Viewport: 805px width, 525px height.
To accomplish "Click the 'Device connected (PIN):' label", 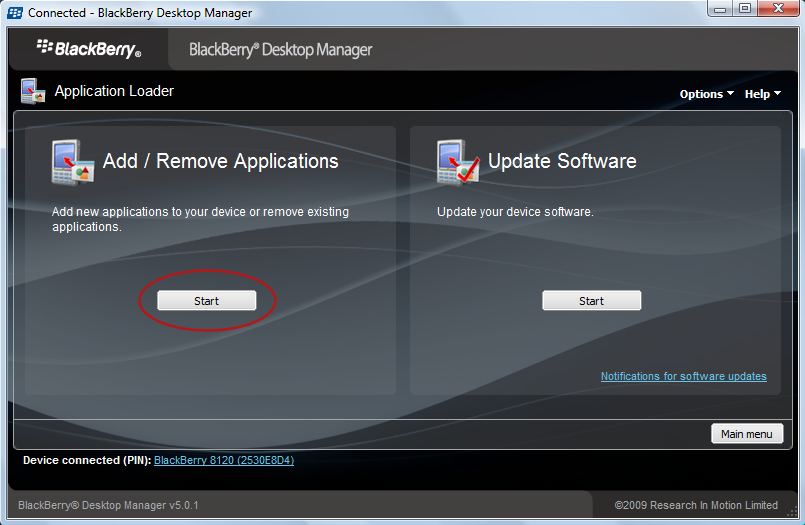I will pyautogui.click(x=87, y=460).
